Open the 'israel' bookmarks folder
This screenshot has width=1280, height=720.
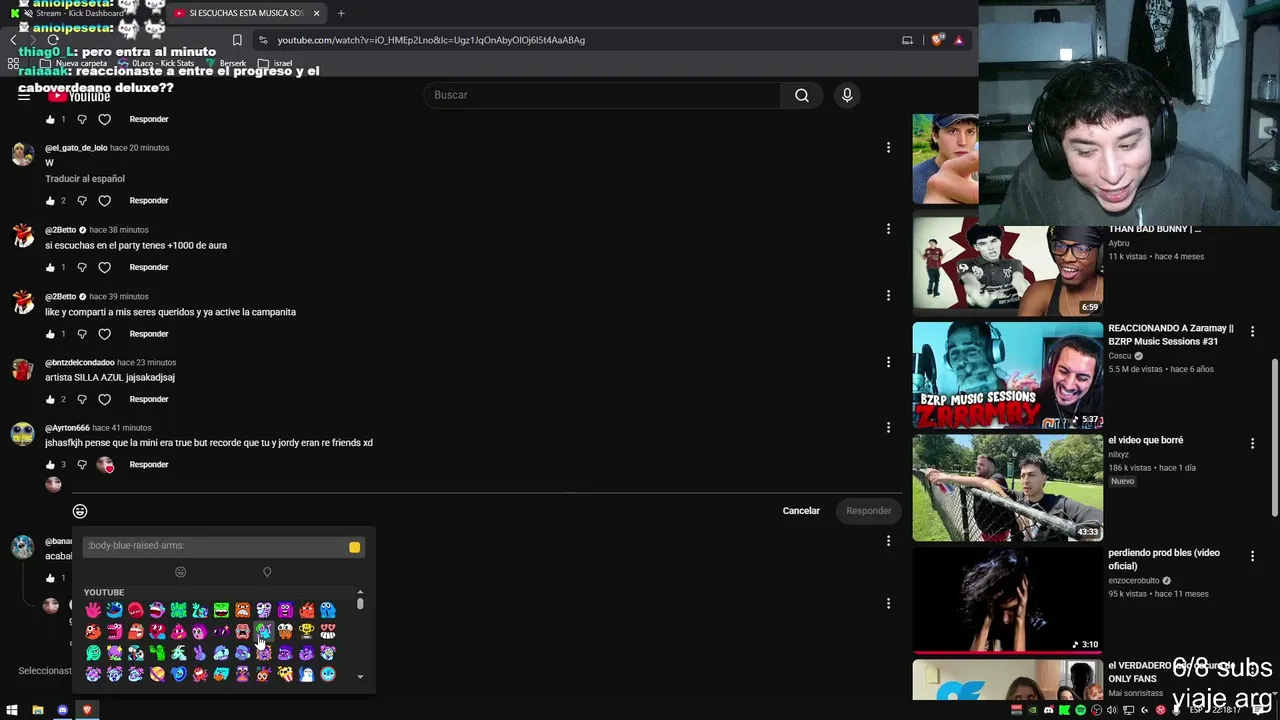tap(276, 63)
